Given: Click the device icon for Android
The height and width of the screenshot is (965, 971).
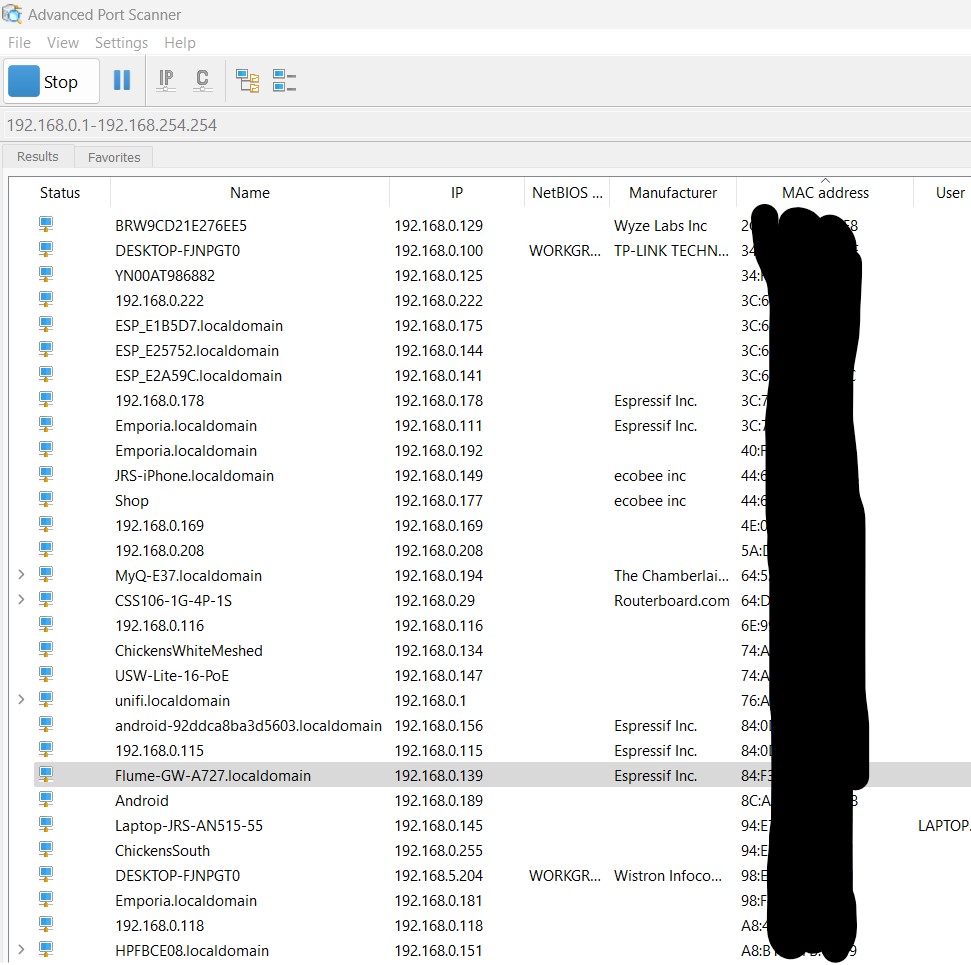Looking at the screenshot, I should (x=46, y=799).
